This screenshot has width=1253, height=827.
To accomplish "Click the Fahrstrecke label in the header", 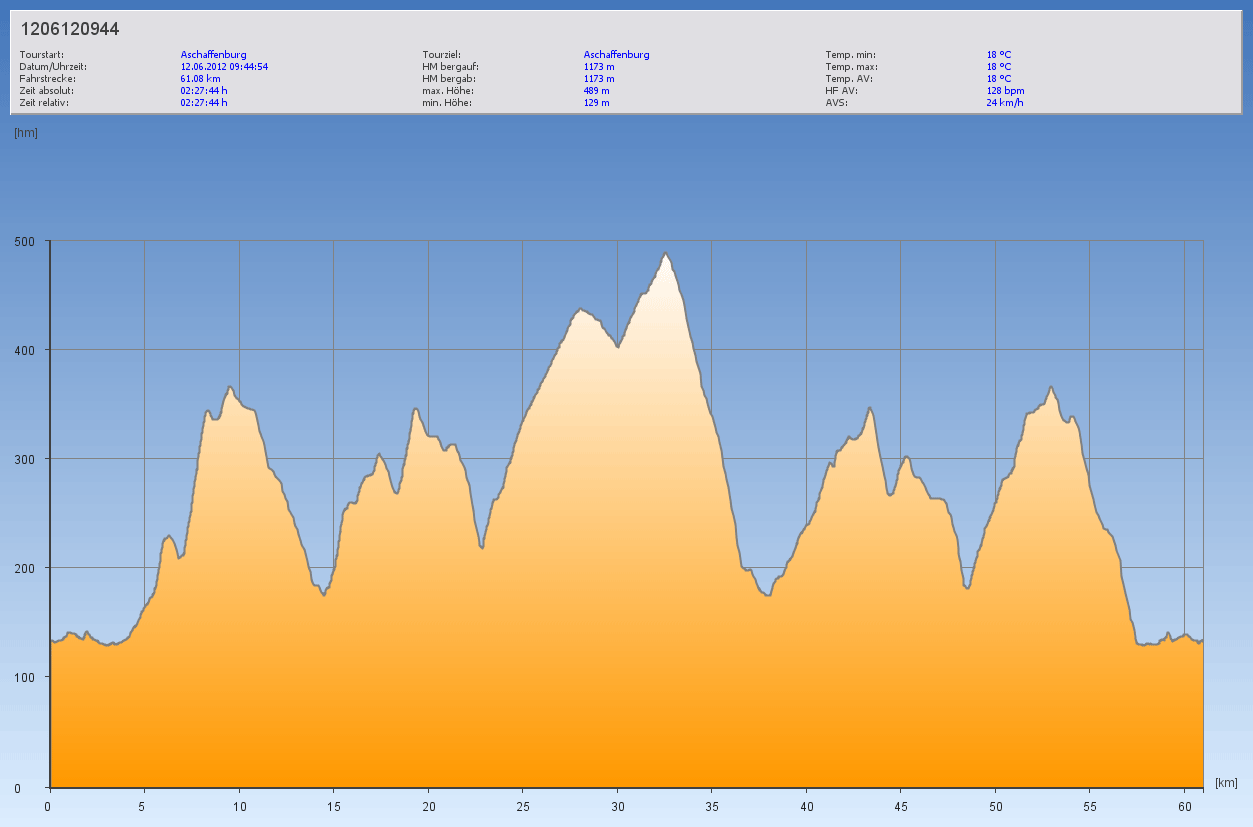I will click(x=47, y=79).
